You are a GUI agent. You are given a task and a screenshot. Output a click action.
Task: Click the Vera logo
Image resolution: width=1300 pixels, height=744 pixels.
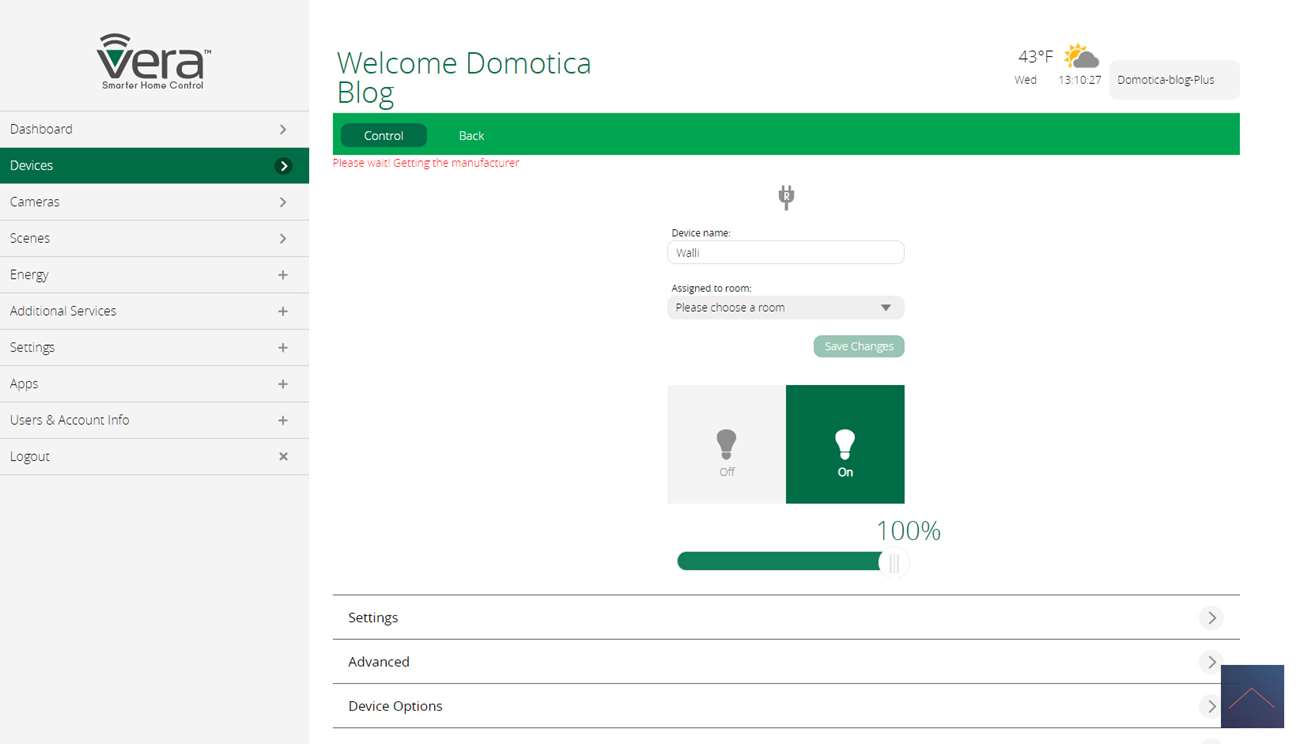(154, 61)
